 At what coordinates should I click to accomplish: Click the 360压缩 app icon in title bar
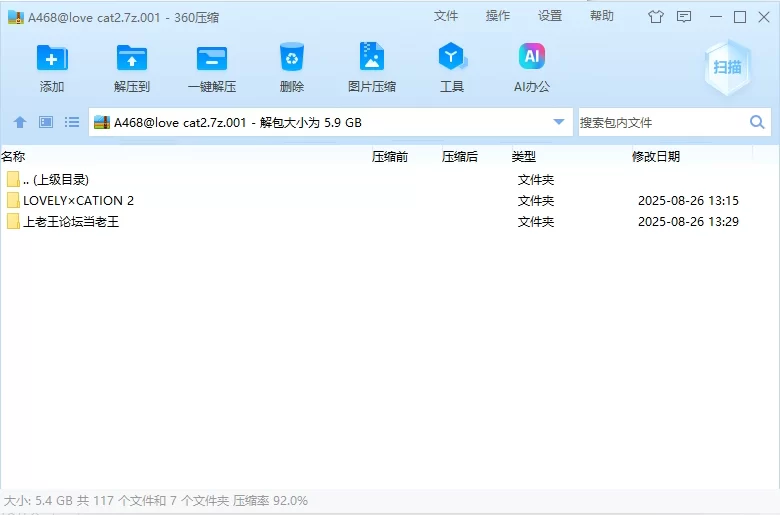coord(15,17)
